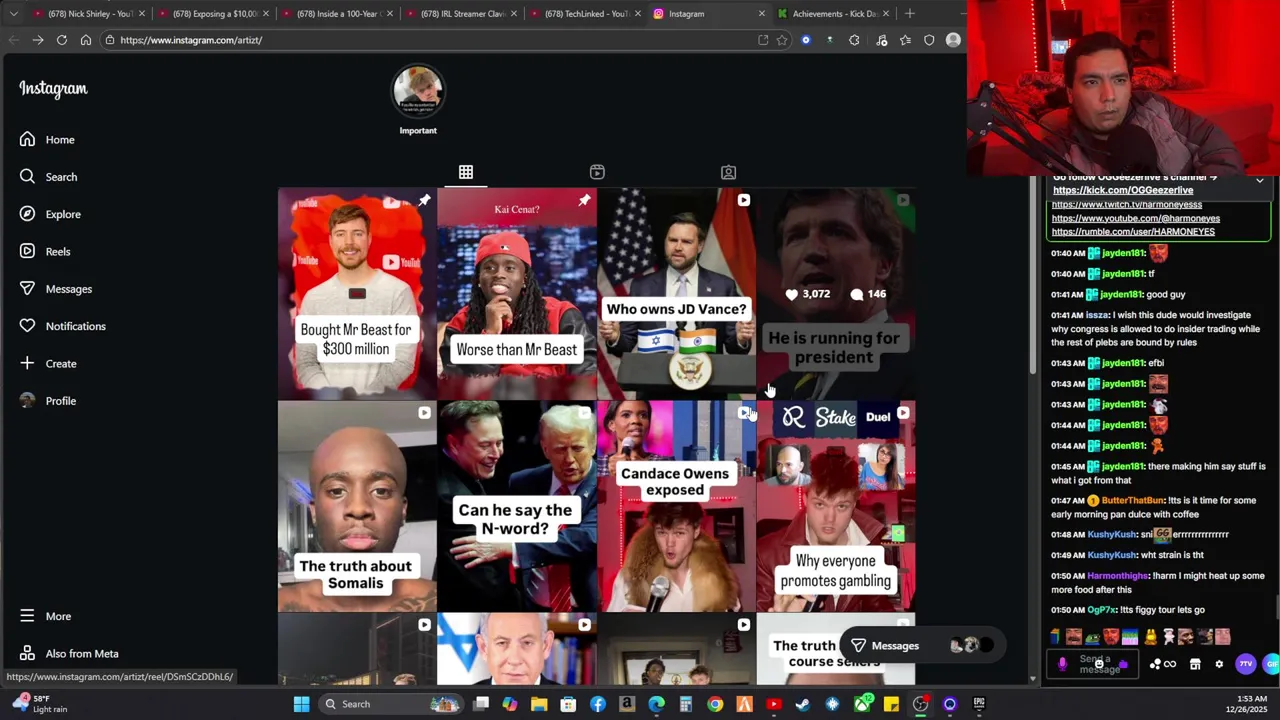The height and width of the screenshot is (720, 1280).
Task: Open File Explorer from the taskbar
Action: click(x=539, y=704)
